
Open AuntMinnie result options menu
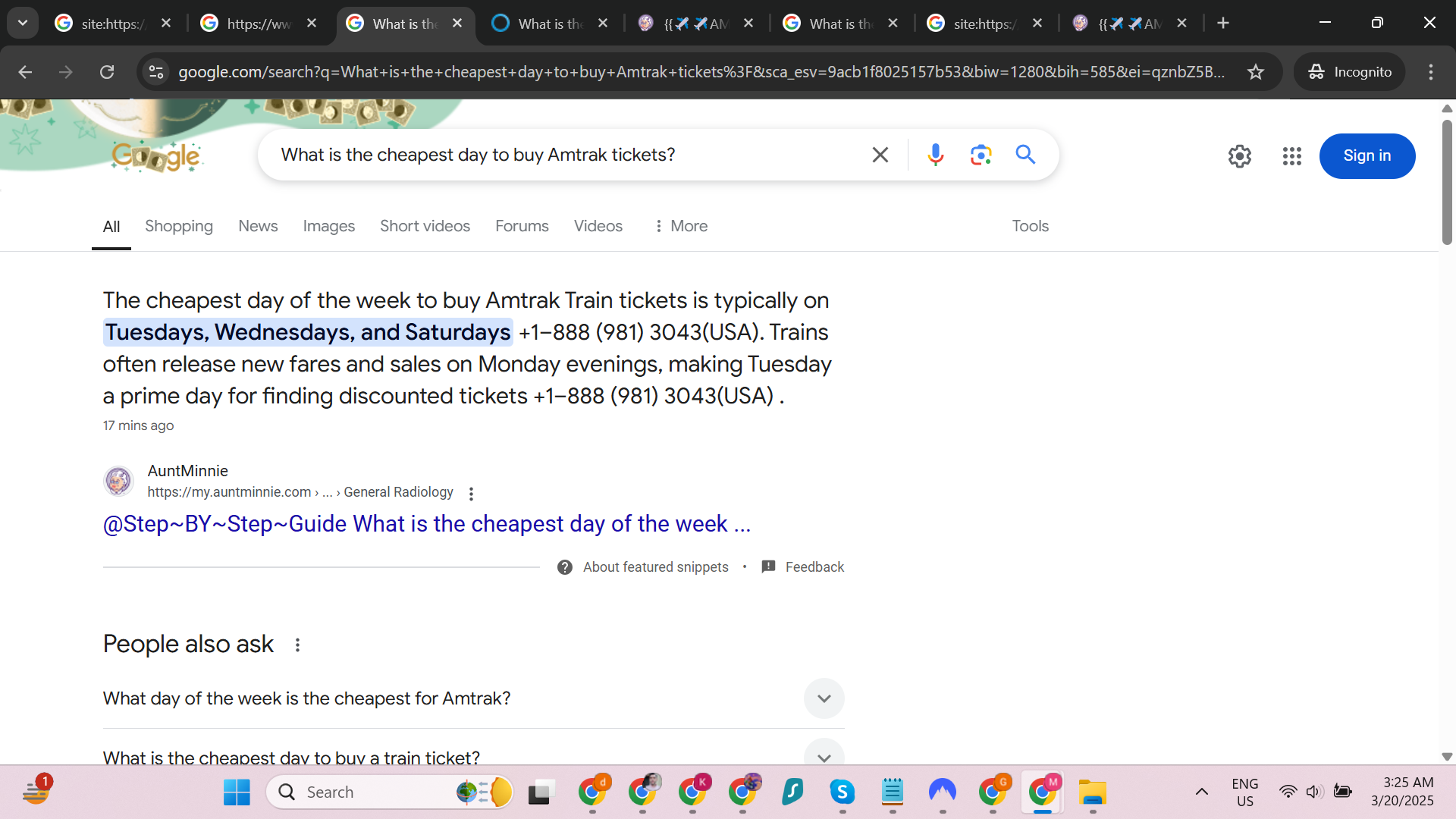[x=471, y=494]
